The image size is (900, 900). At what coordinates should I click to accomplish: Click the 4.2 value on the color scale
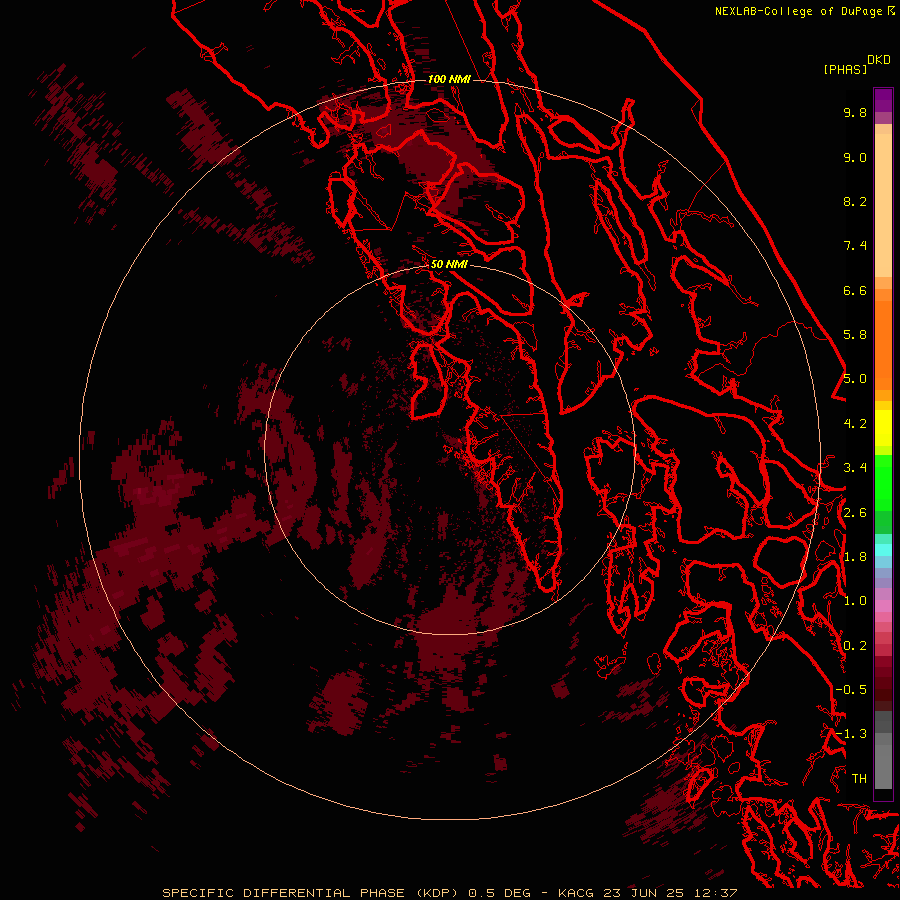click(x=855, y=424)
